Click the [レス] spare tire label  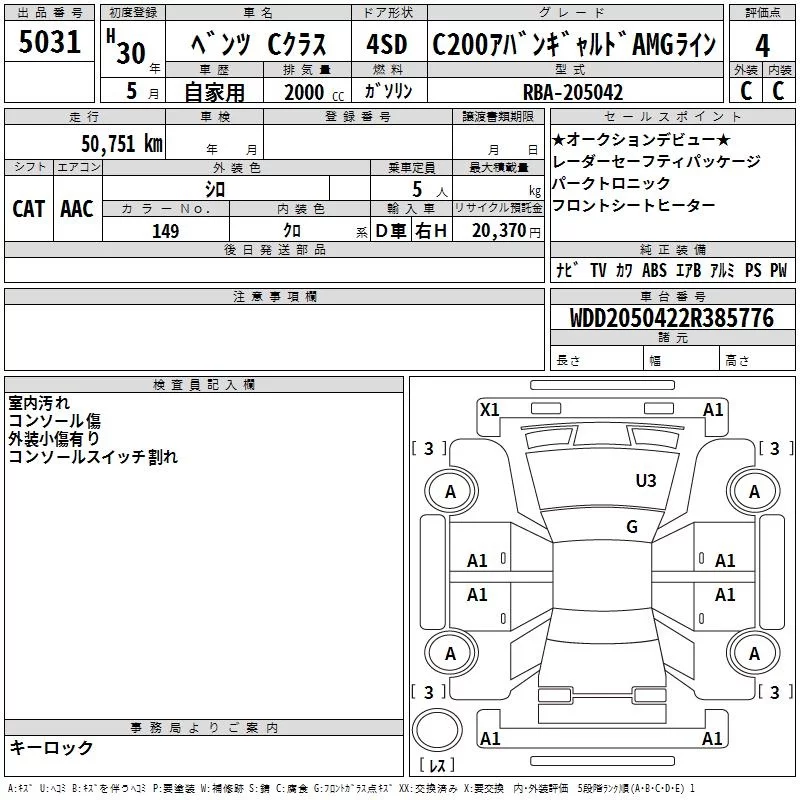[437, 765]
